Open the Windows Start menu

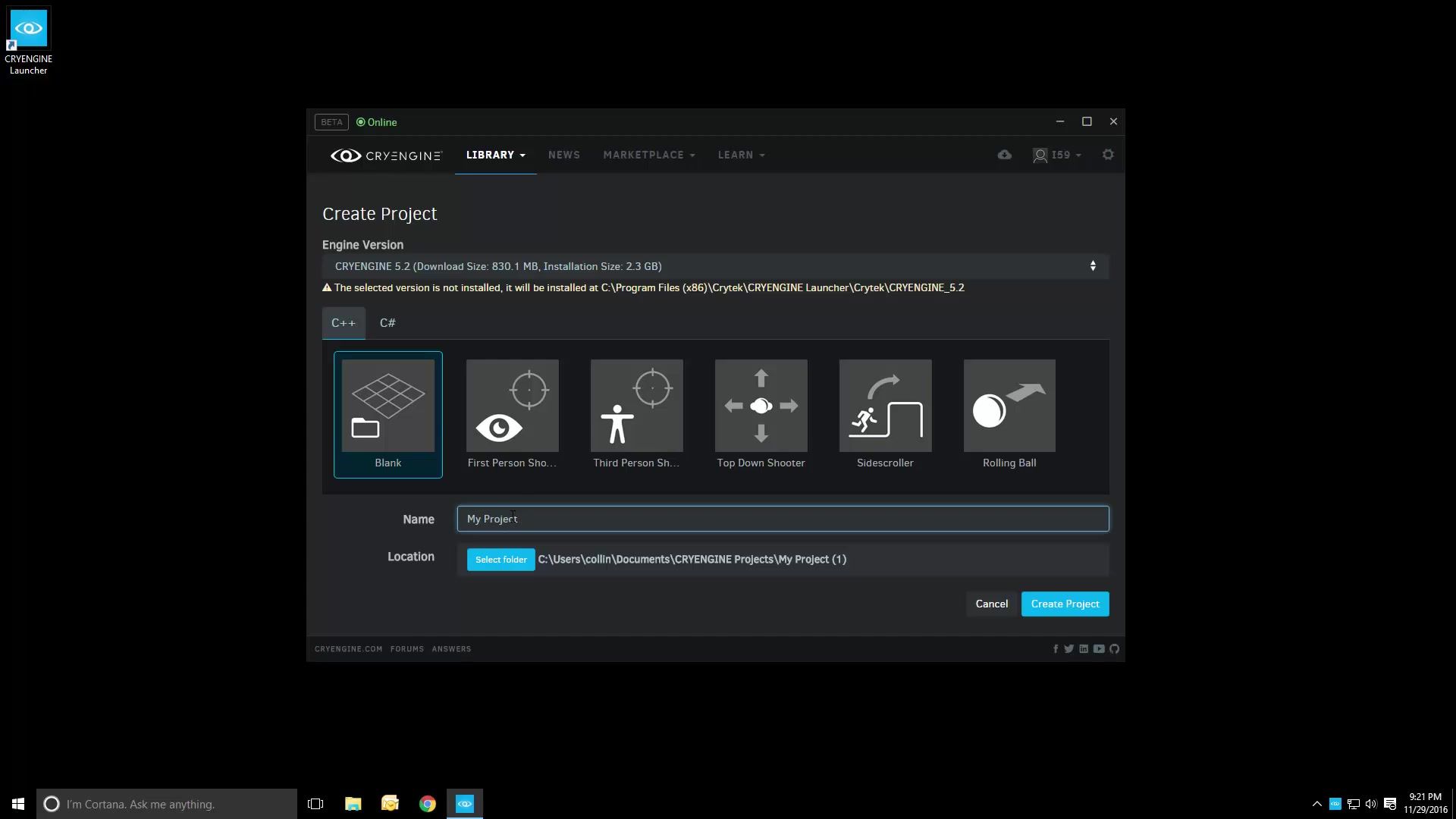click(x=18, y=804)
